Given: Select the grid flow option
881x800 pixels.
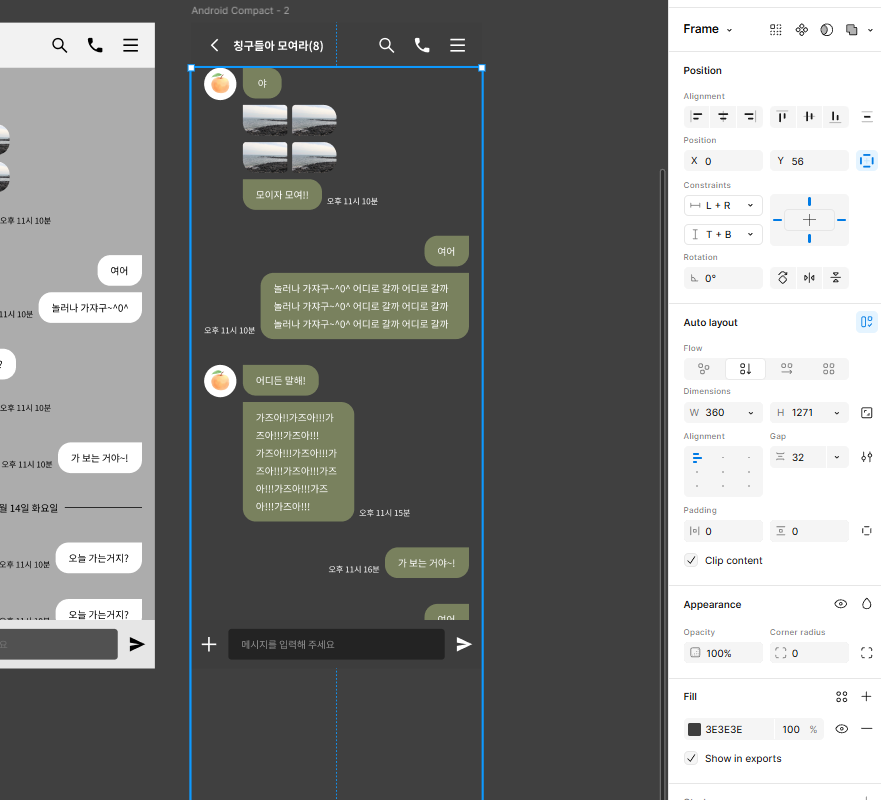Looking at the screenshot, I should 828,369.
